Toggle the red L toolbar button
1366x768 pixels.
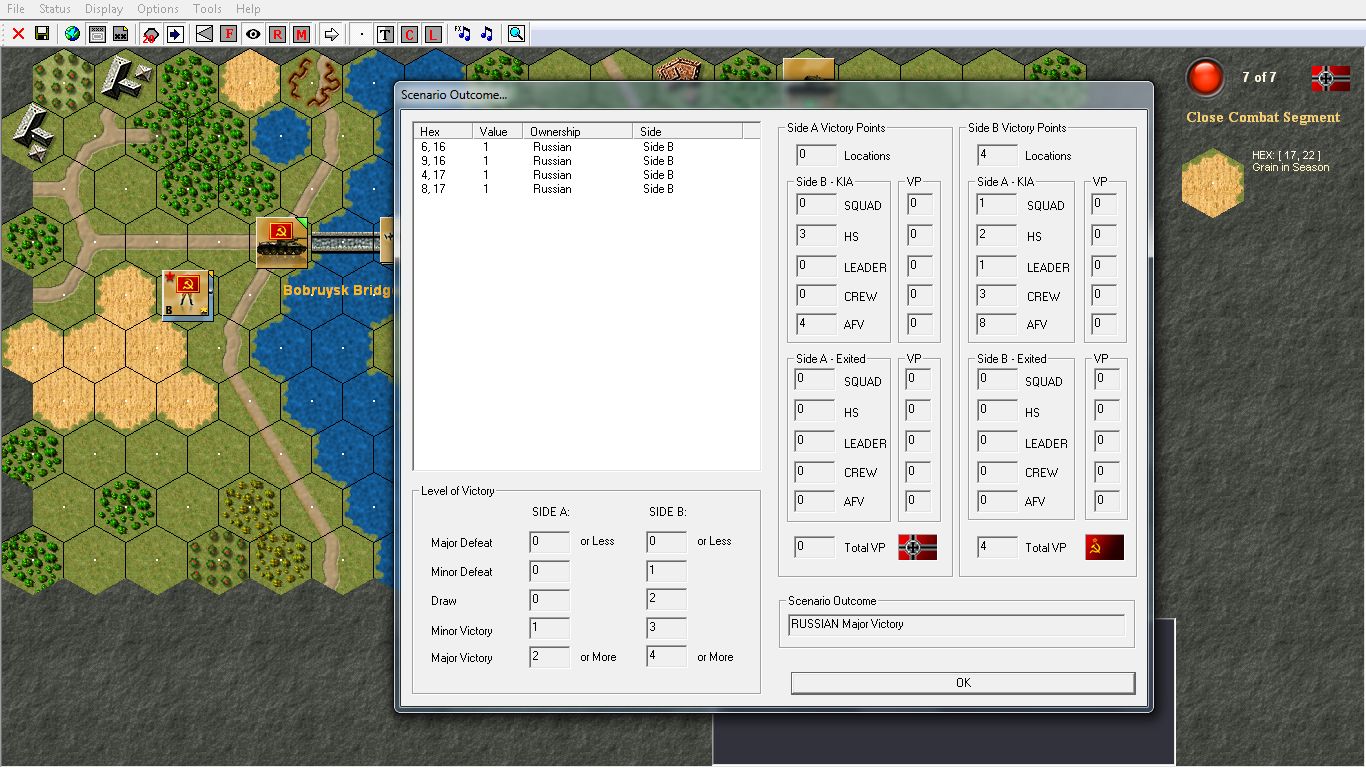click(433, 34)
